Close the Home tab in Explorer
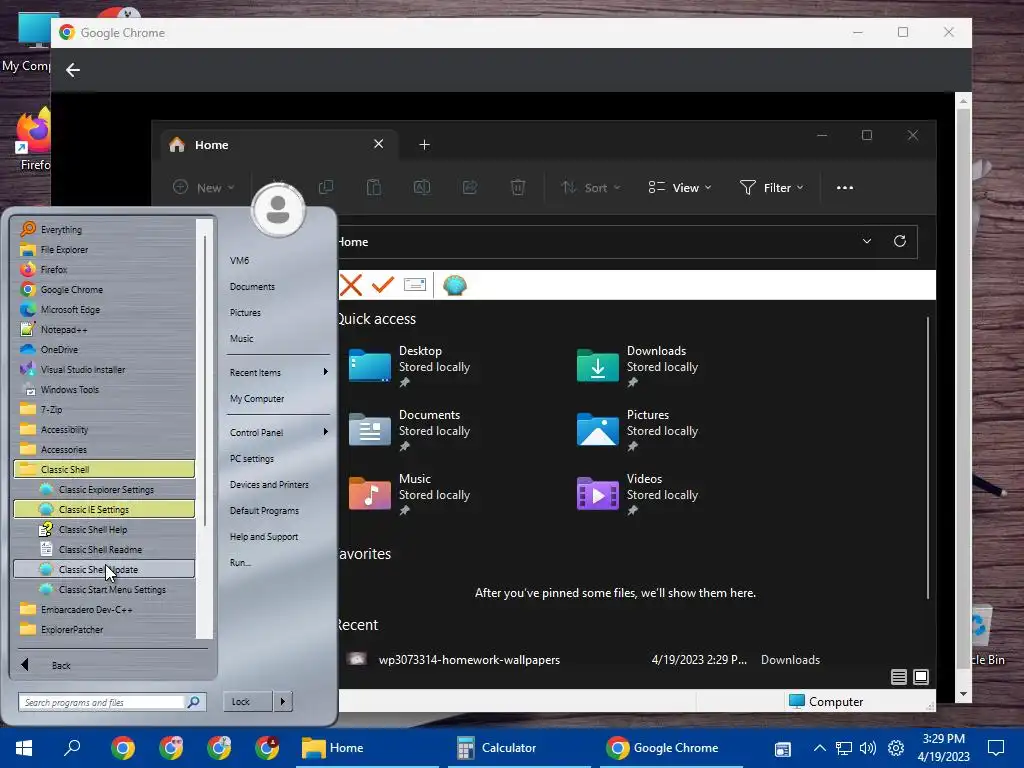Screen dimensions: 1024x768 pyautogui.click(x=379, y=144)
